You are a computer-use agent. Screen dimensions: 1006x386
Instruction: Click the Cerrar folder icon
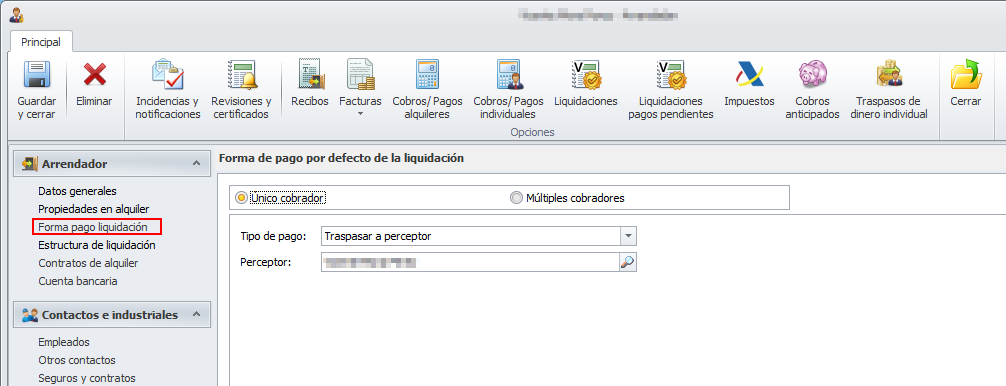966,74
